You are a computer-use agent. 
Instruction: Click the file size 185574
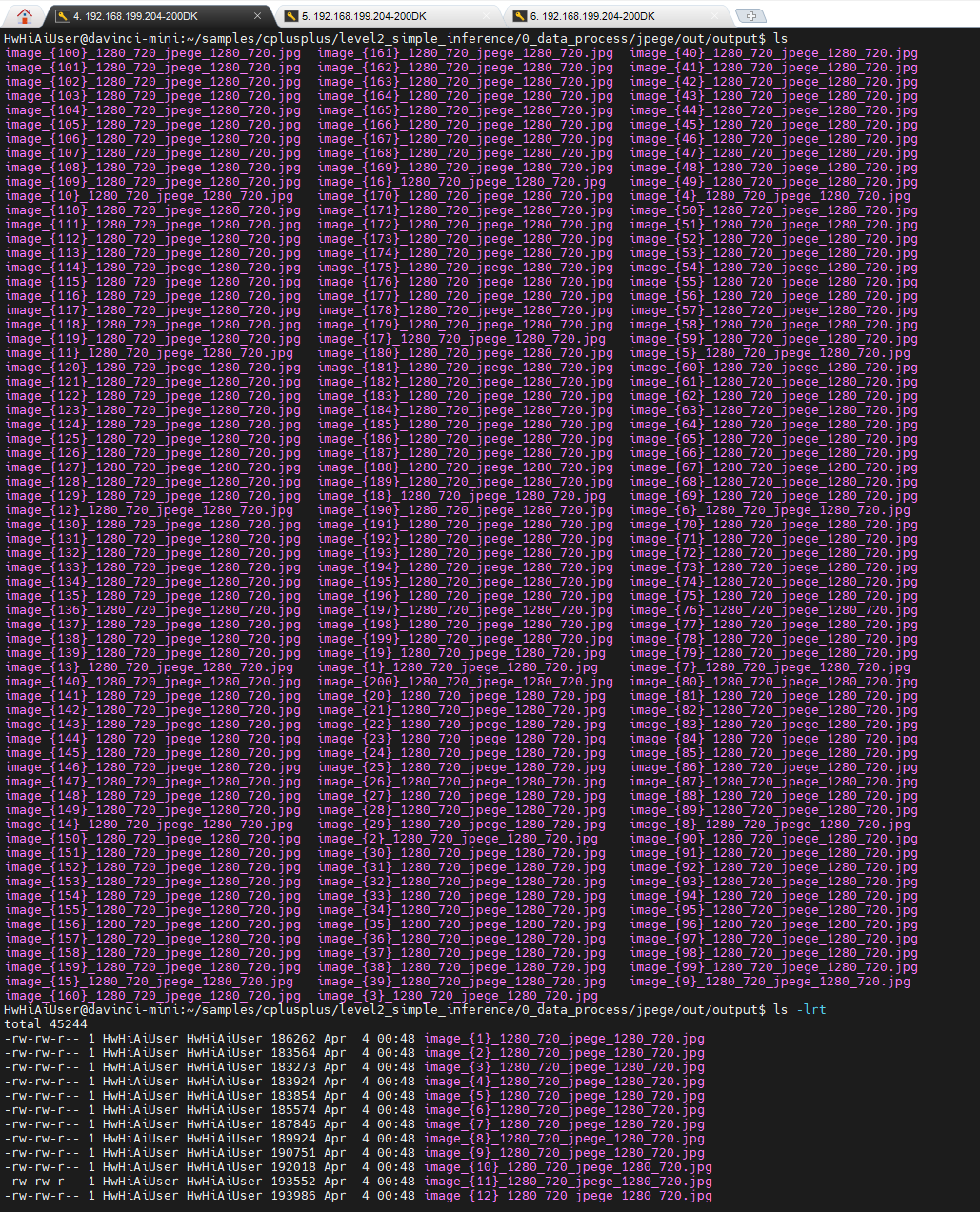[293, 1110]
